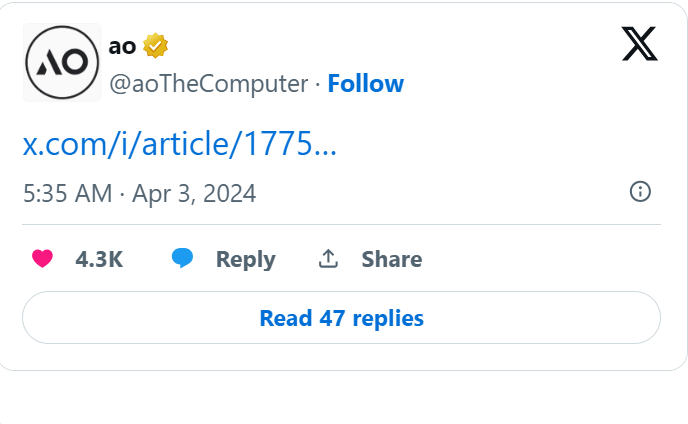Click the 4.3K likes count

point(99,259)
